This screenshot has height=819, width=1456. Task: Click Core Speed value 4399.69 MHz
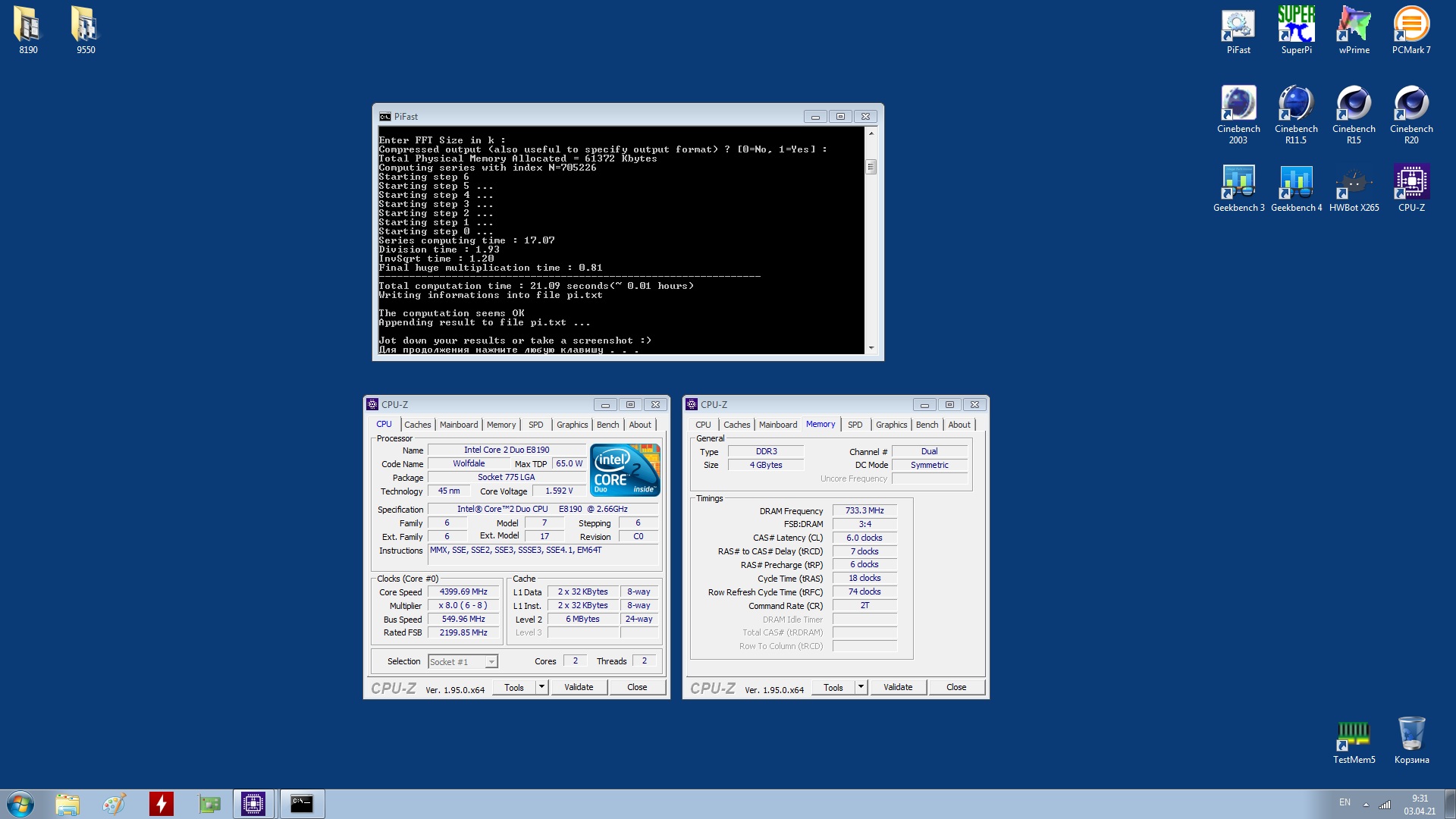click(x=463, y=591)
